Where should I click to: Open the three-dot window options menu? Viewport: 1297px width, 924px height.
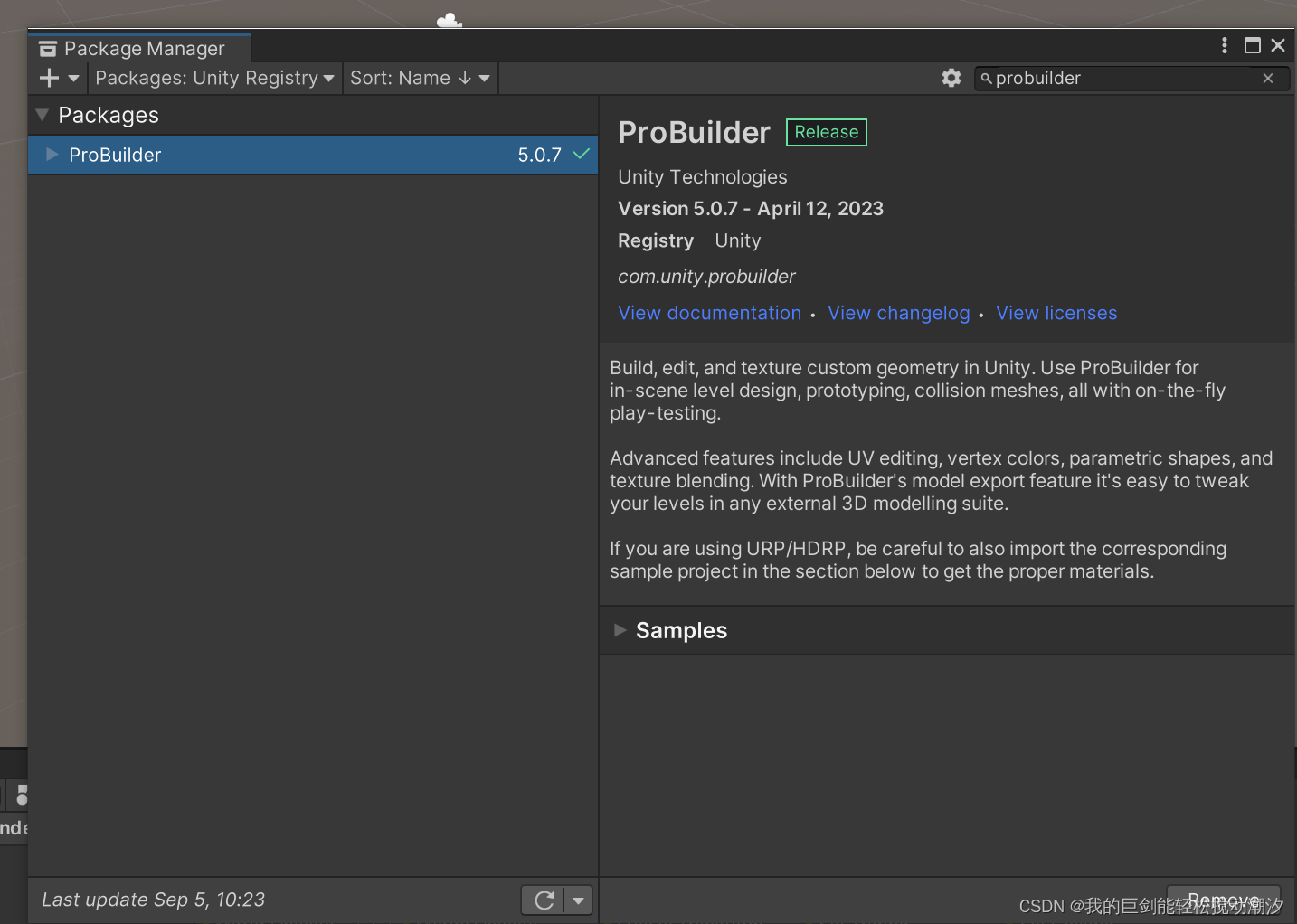pyautogui.click(x=1224, y=44)
